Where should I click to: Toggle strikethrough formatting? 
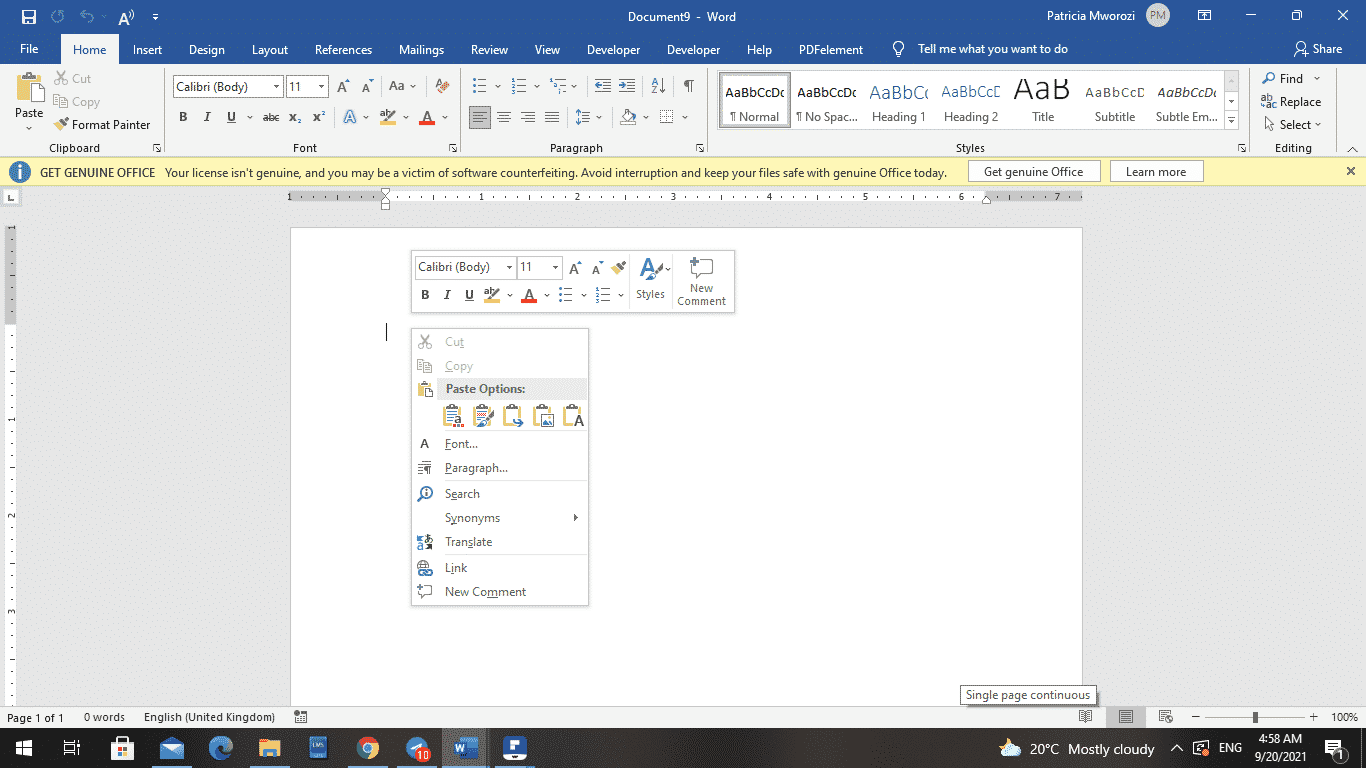pyautogui.click(x=271, y=117)
